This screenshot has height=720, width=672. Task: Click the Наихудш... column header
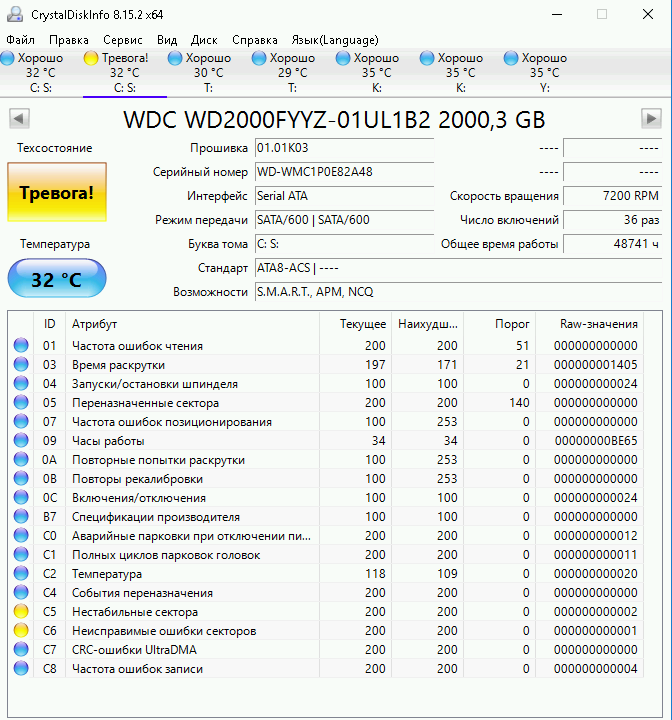pyautogui.click(x=428, y=324)
